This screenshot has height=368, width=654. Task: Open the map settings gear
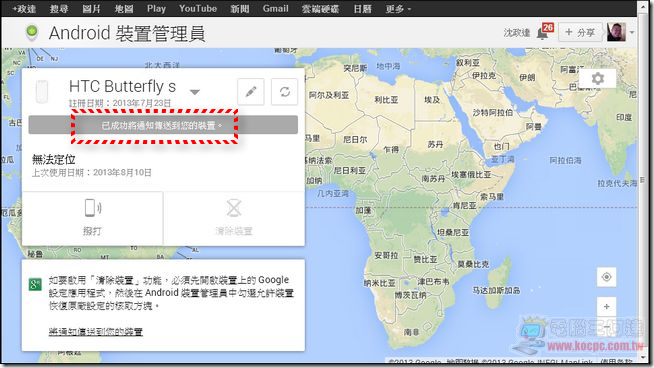pyautogui.click(x=598, y=78)
